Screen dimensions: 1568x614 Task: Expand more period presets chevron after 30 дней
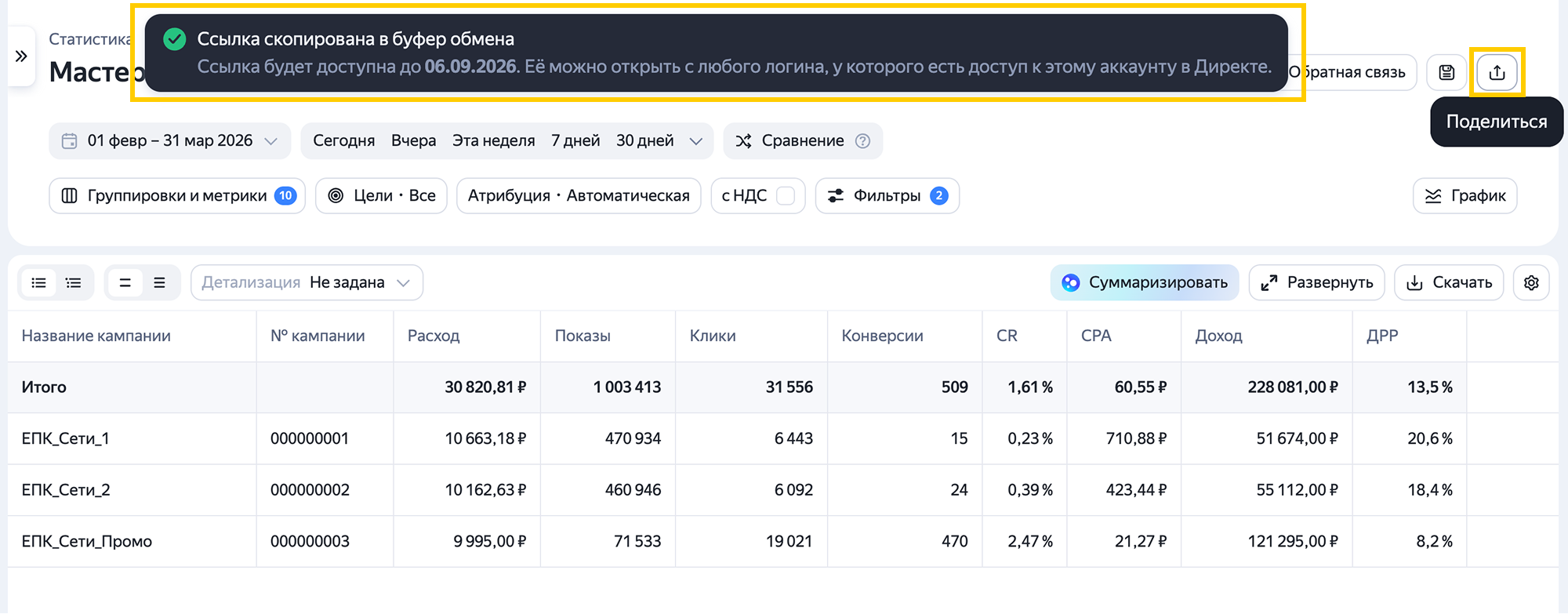pos(695,141)
